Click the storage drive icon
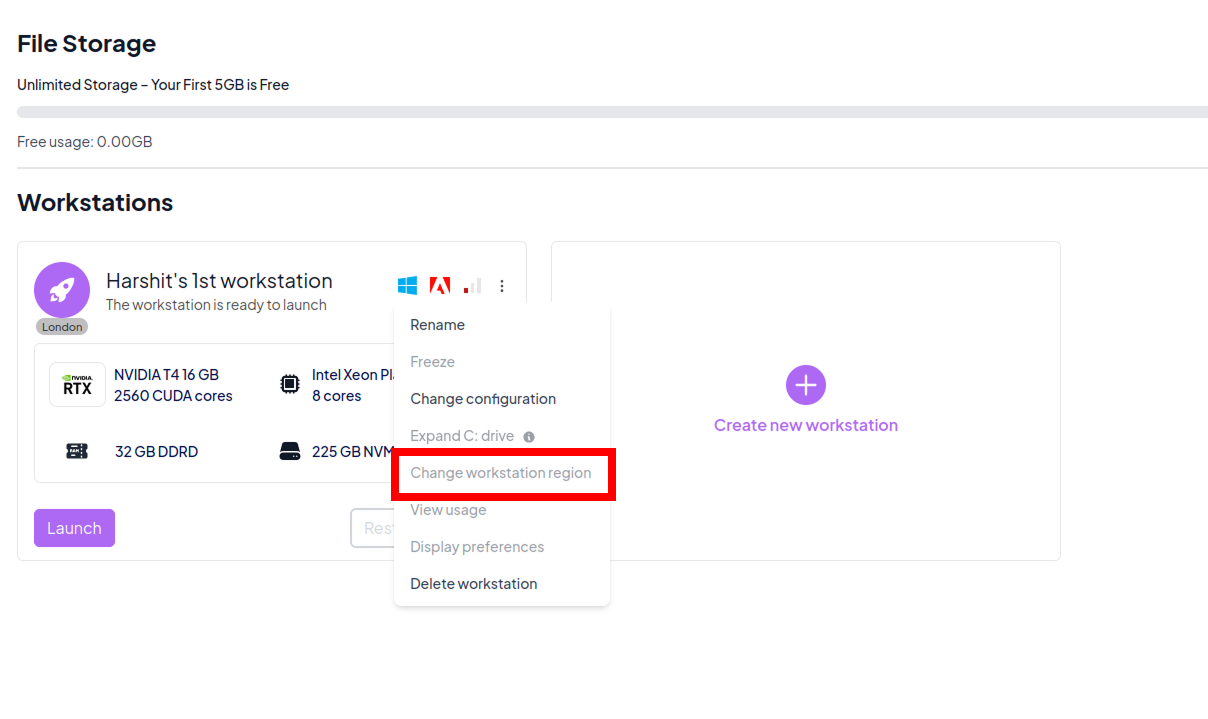This screenshot has width=1208, height=719. coord(289,451)
